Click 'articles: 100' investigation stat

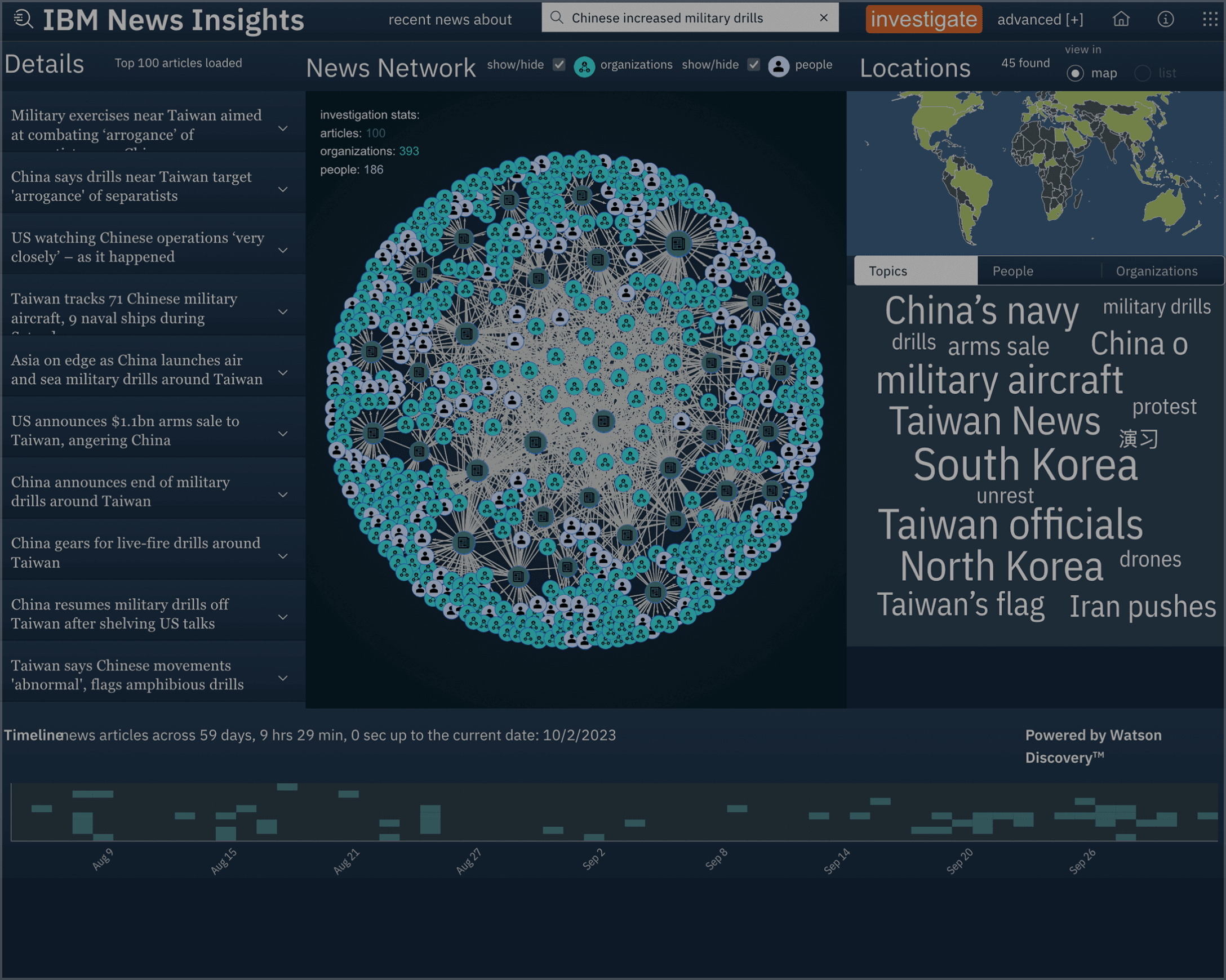point(353,133)
